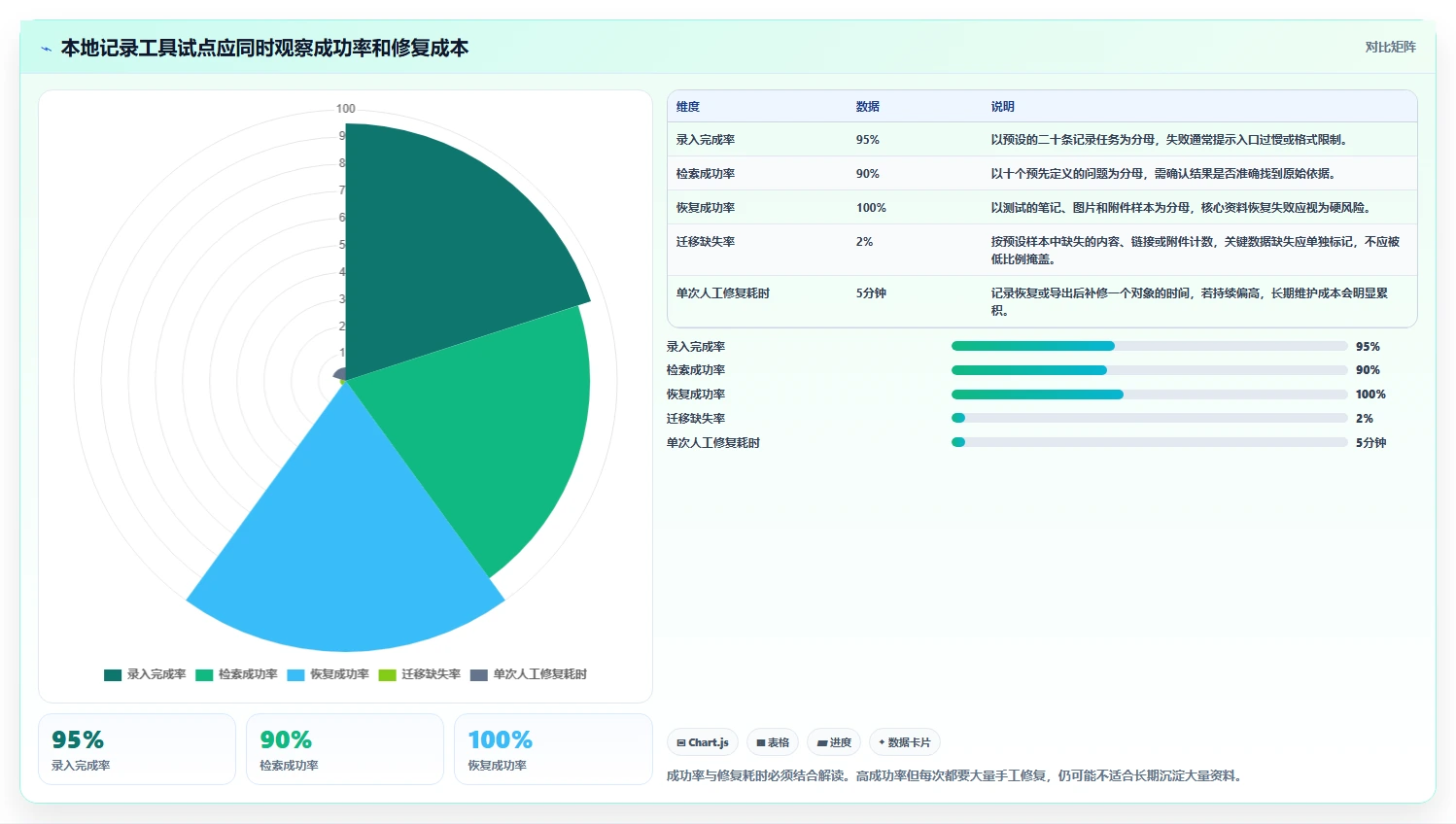The image size is (1456, 824).
Task: Select the 进度 chip
Action: pos(834,742)
